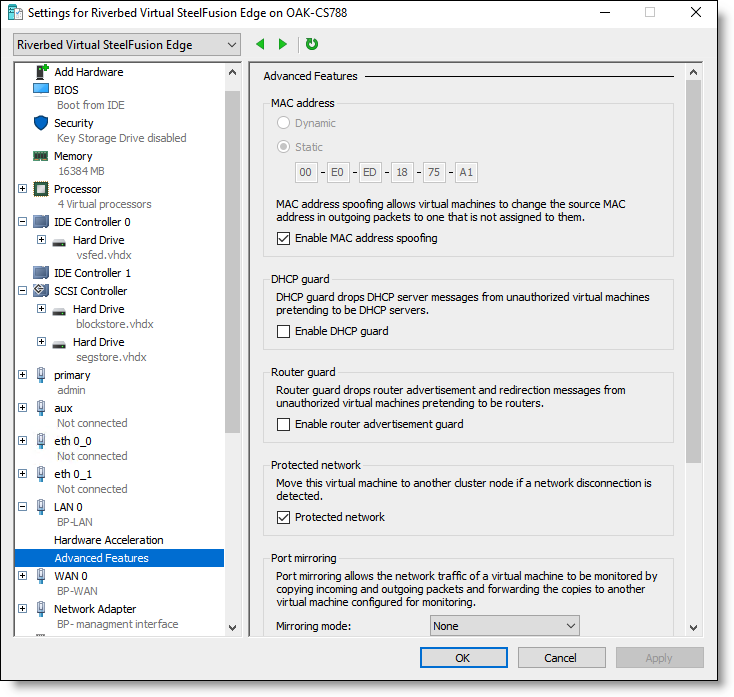This screenshot has height=697, width=734.
Task: Go to previous settings page green arrow
Action: (260, 44)
